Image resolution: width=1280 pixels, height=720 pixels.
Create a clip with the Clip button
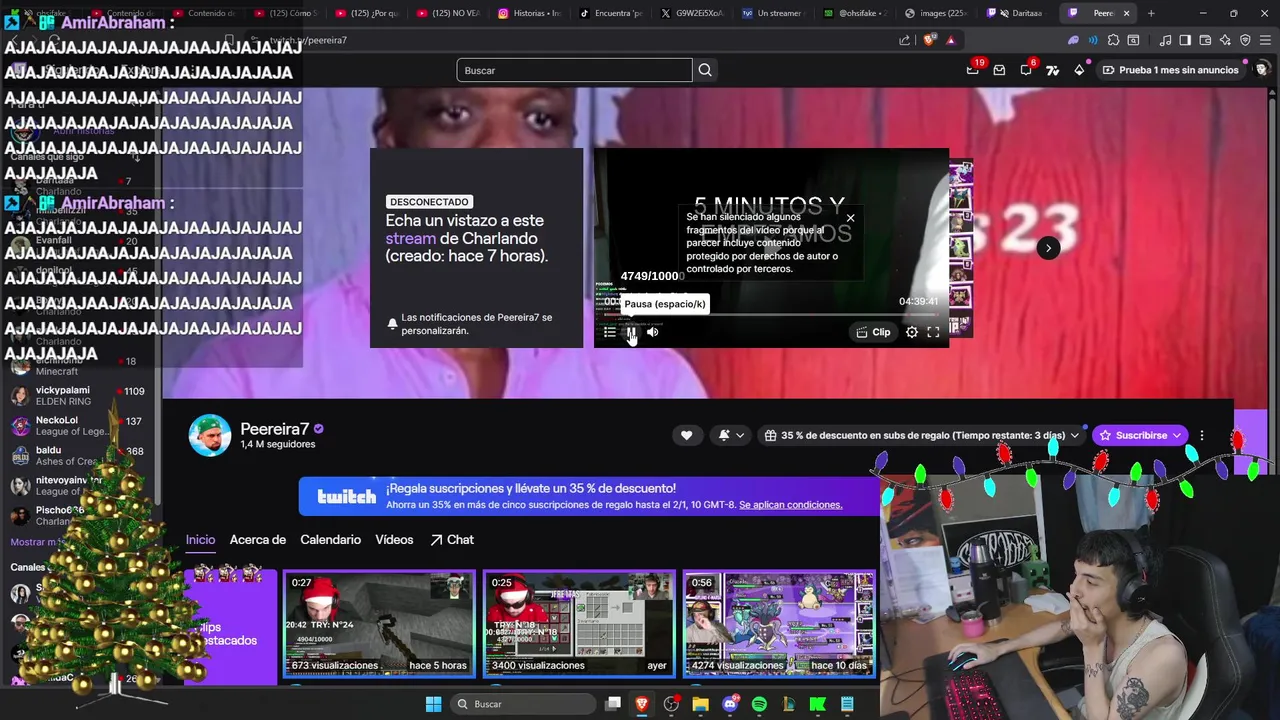pos(873,332)
